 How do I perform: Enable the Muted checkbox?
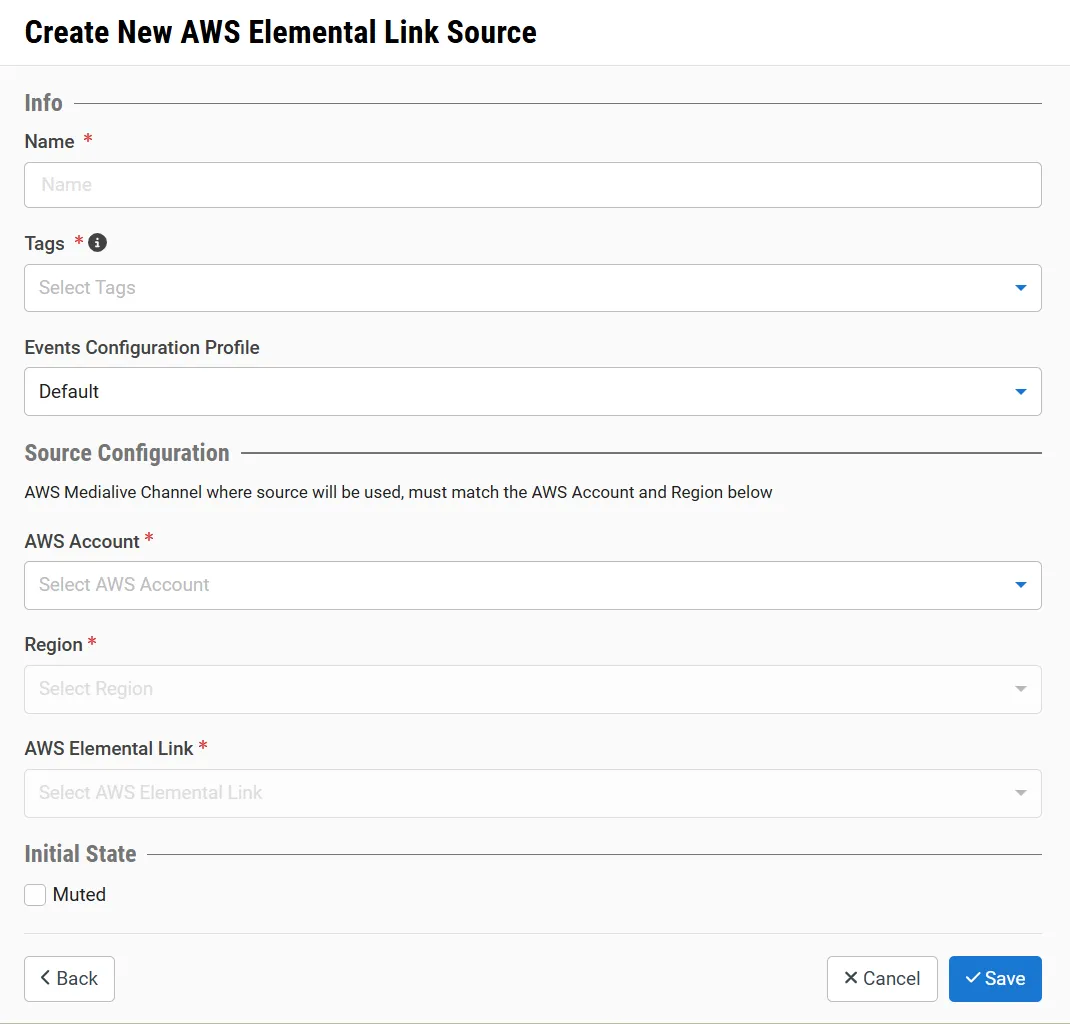[x=35, y=894]
